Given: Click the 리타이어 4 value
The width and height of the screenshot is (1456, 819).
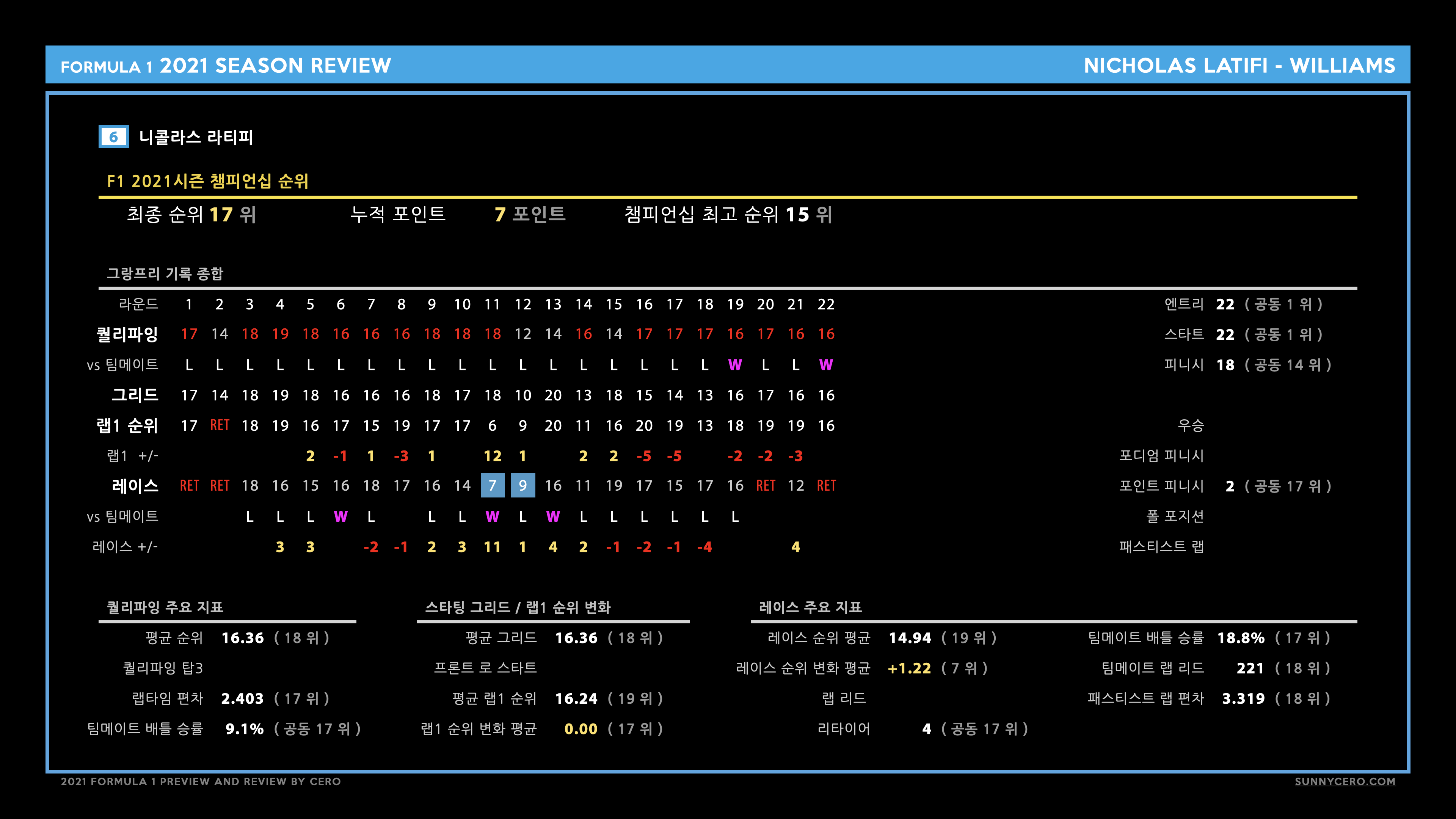Looking at the screenshot, I should [x=926, y=728].
